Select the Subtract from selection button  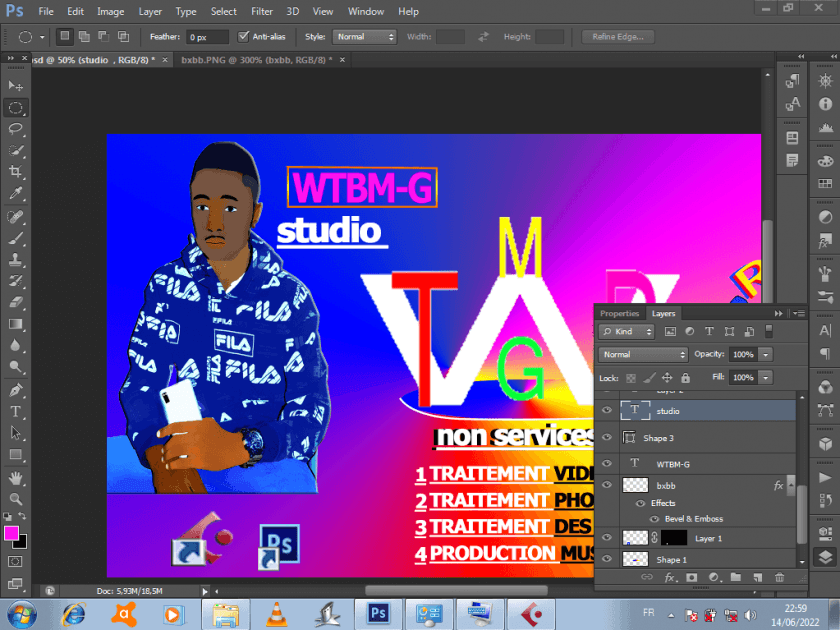pos(103,36)
